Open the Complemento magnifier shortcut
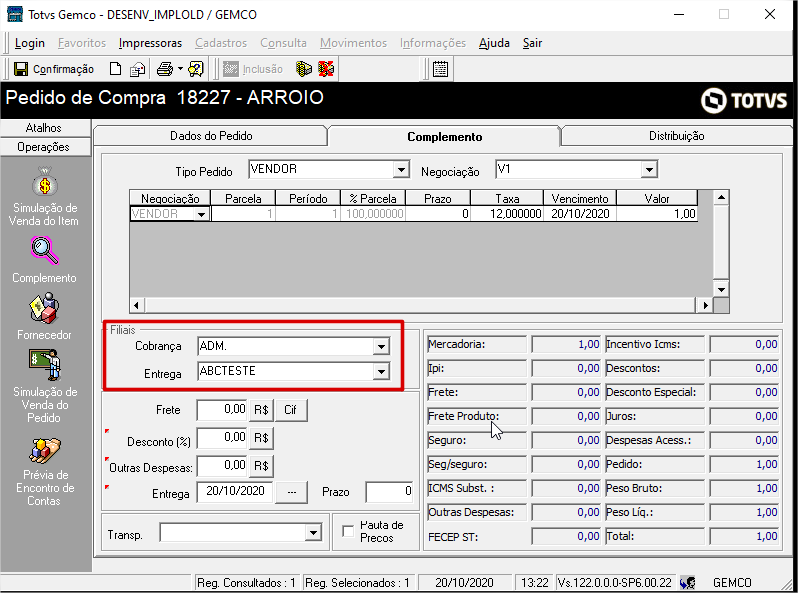 coord(45,250)
